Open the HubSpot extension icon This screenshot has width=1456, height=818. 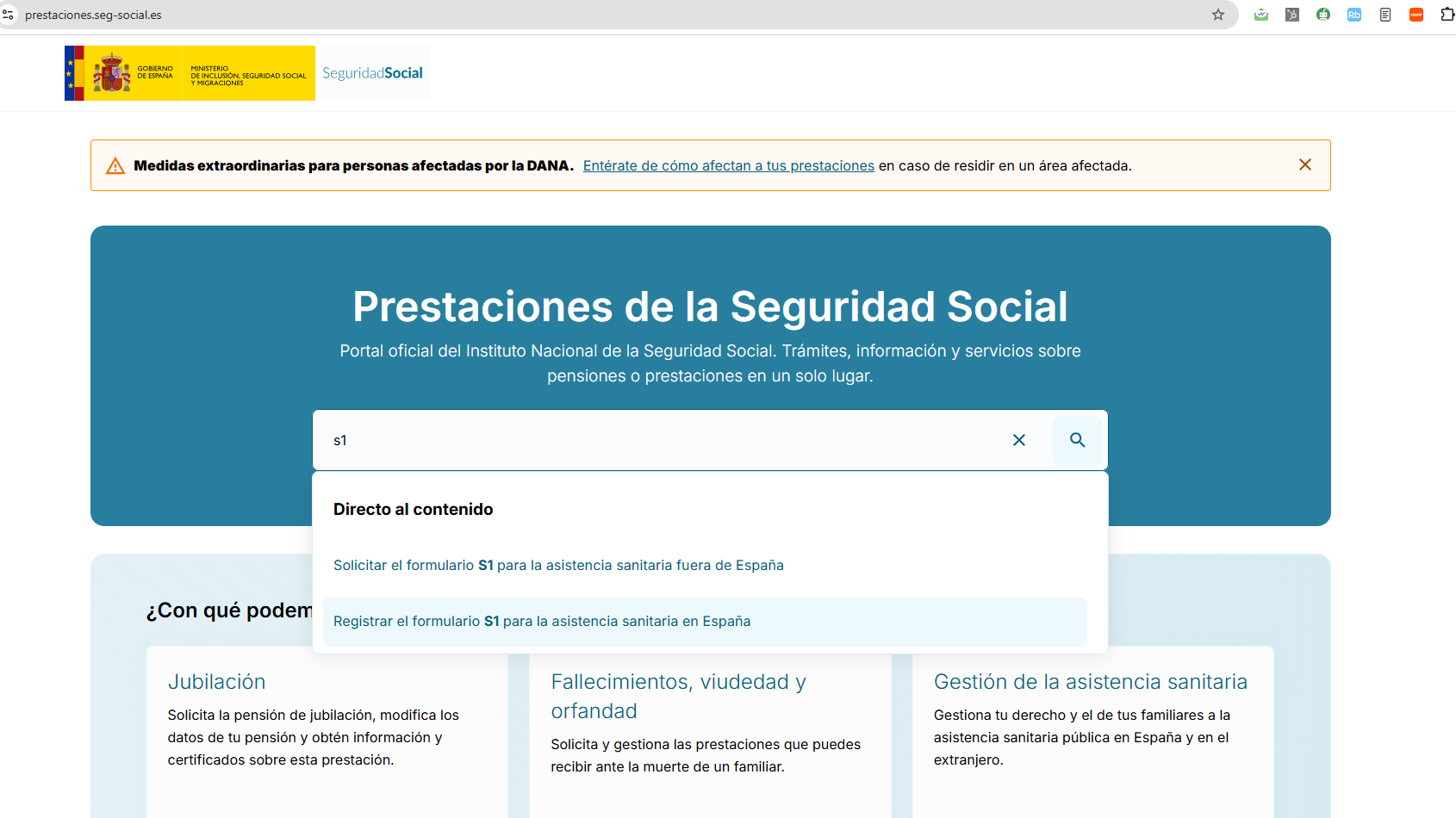(1291, 15)
